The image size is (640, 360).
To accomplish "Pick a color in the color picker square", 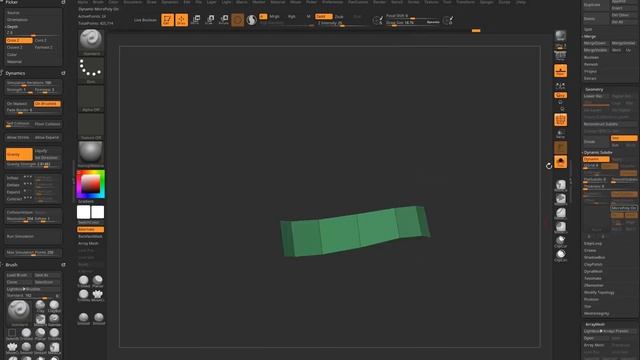I will tap(91, 184).
